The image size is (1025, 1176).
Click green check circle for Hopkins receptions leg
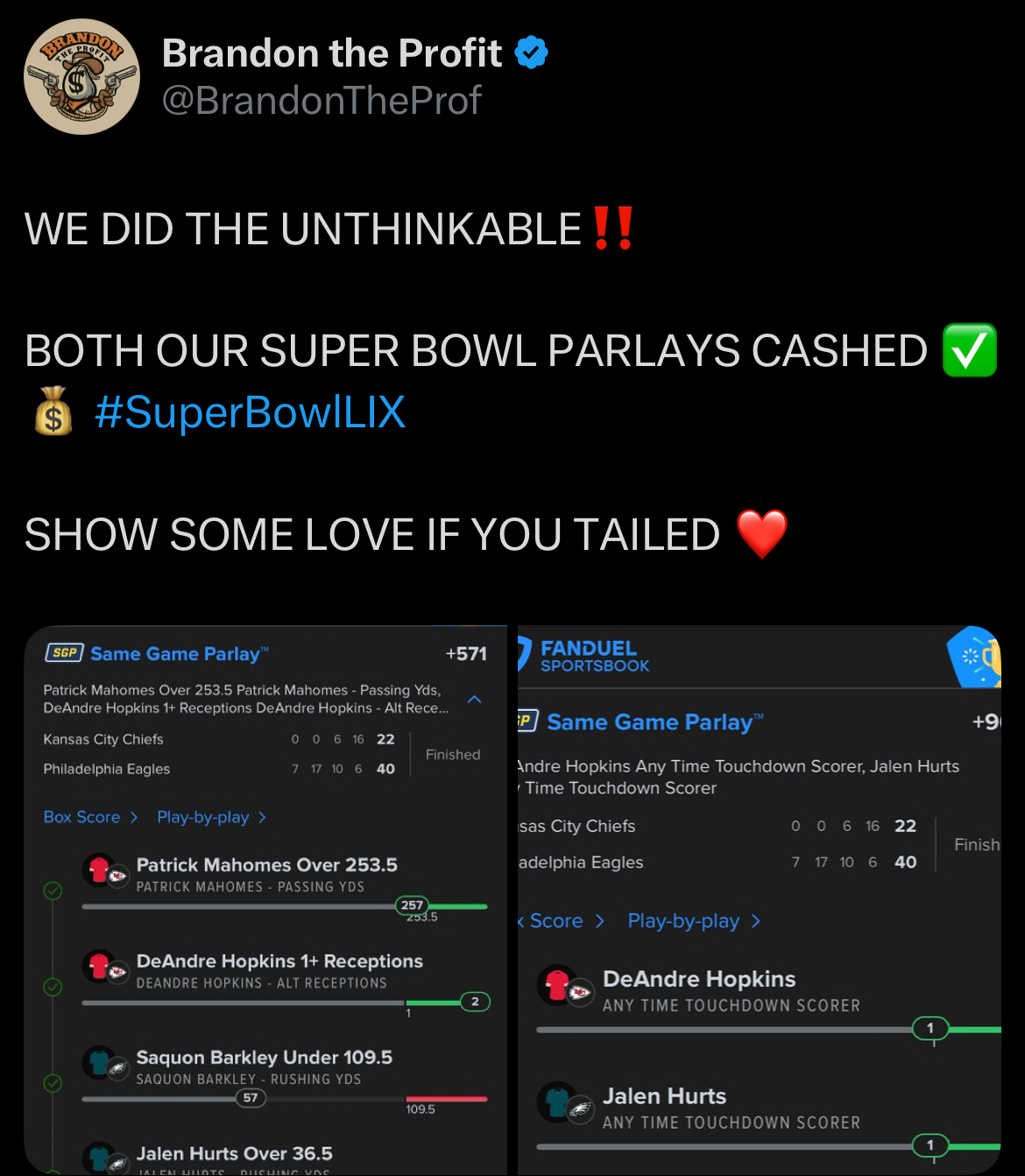(53, 988)
